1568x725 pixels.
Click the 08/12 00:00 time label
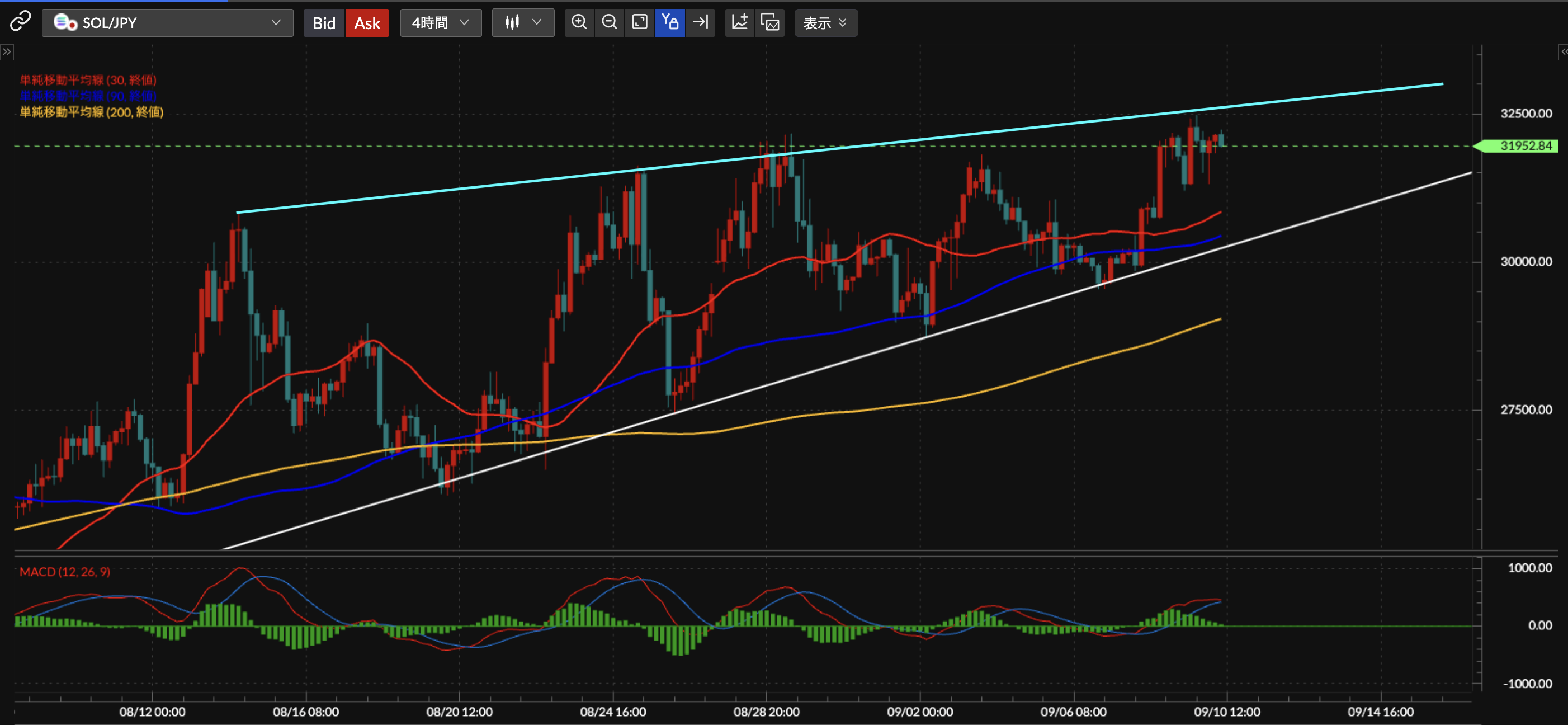click(152, 712)
